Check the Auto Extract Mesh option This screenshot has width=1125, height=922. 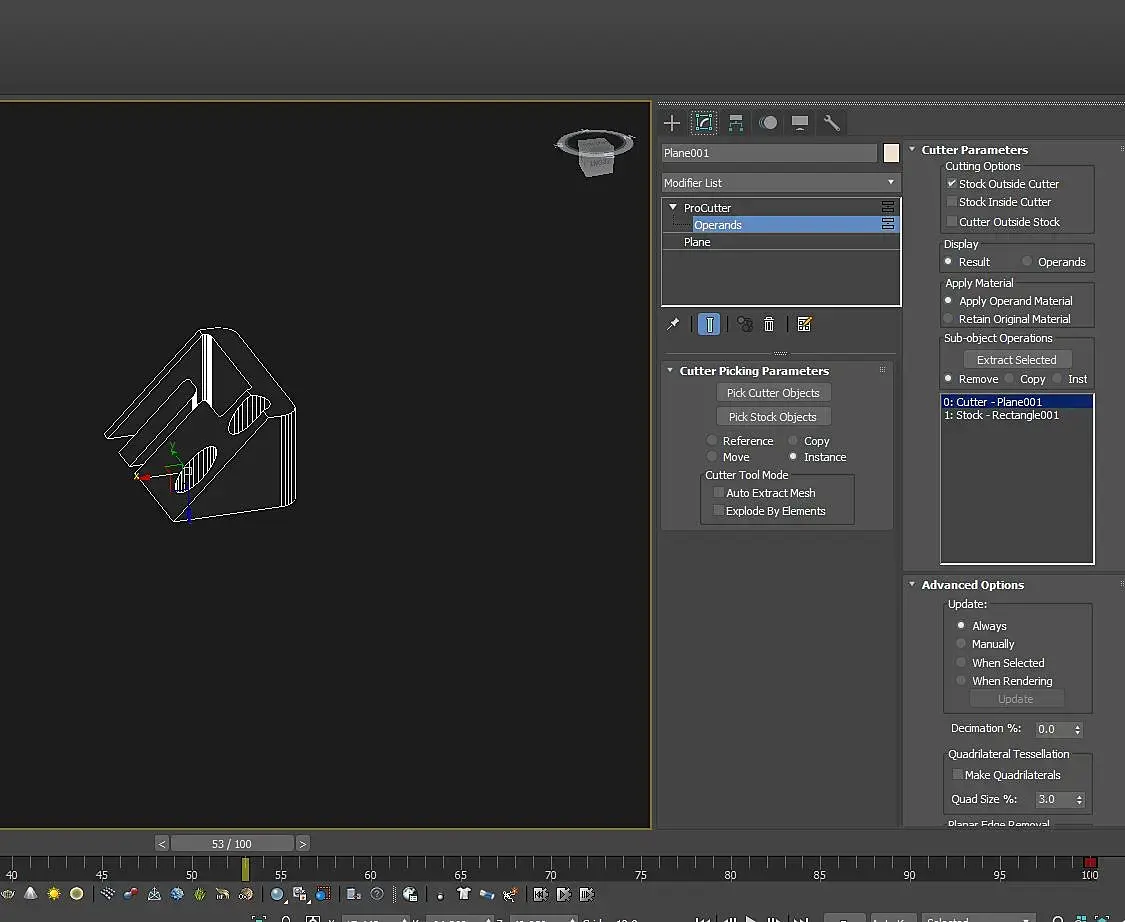coord(718,493)
